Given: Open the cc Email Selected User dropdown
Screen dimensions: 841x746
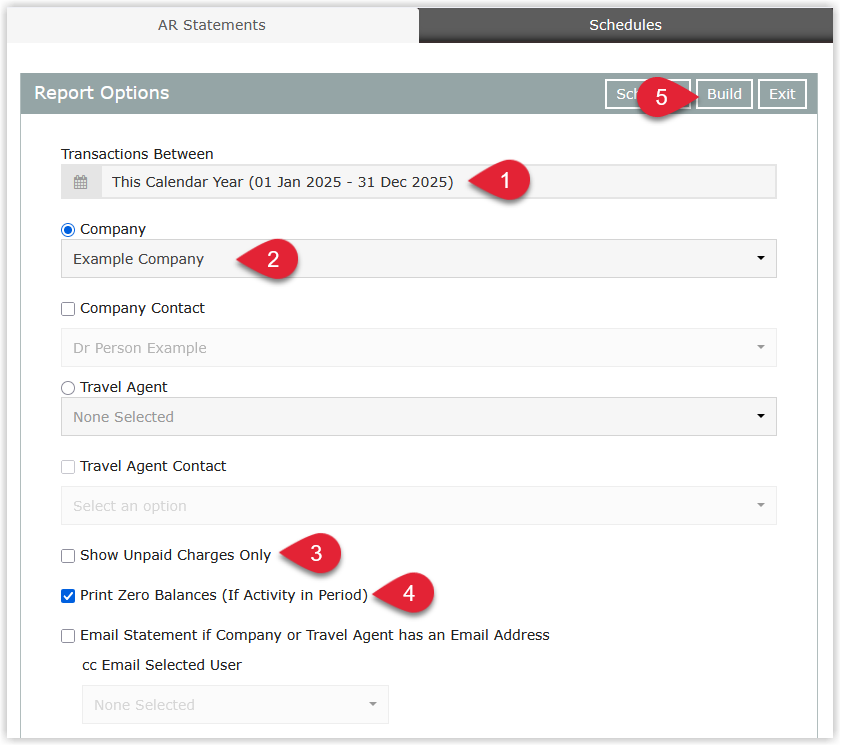Looking at the screenshot, I should pyautogui.click(x=235, y=705).
